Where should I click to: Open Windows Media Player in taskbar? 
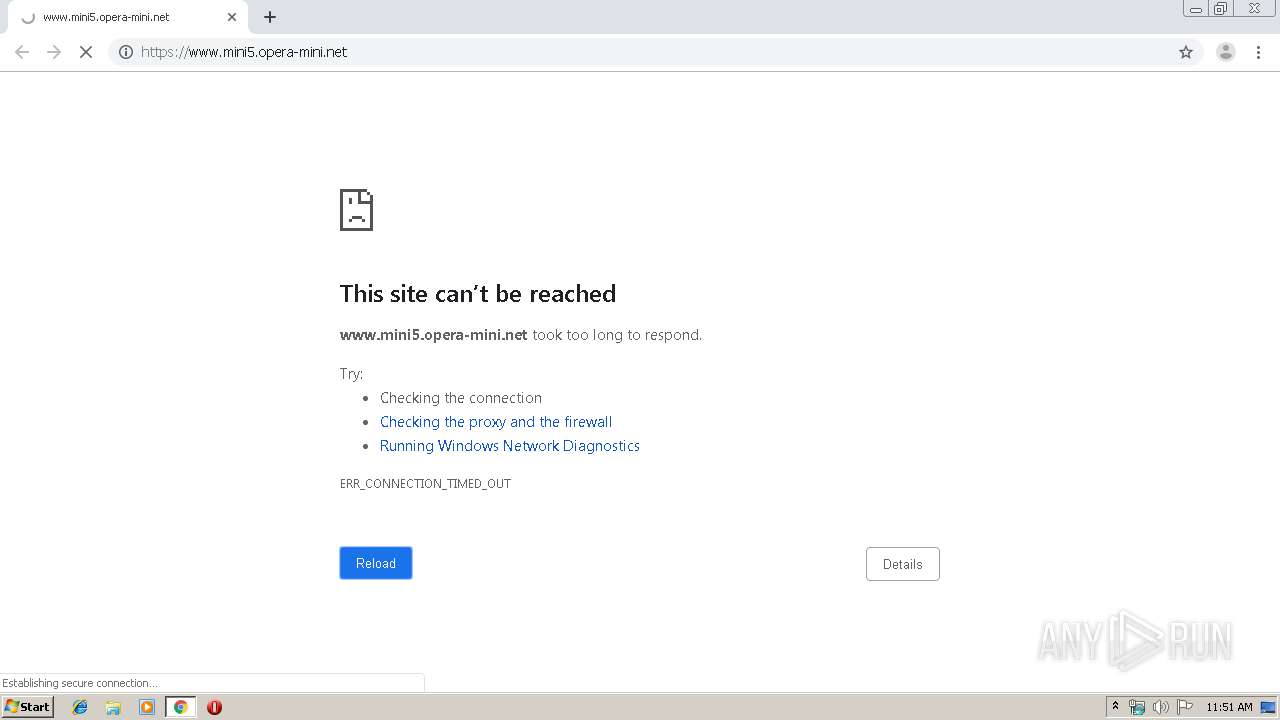pos(147,707)
